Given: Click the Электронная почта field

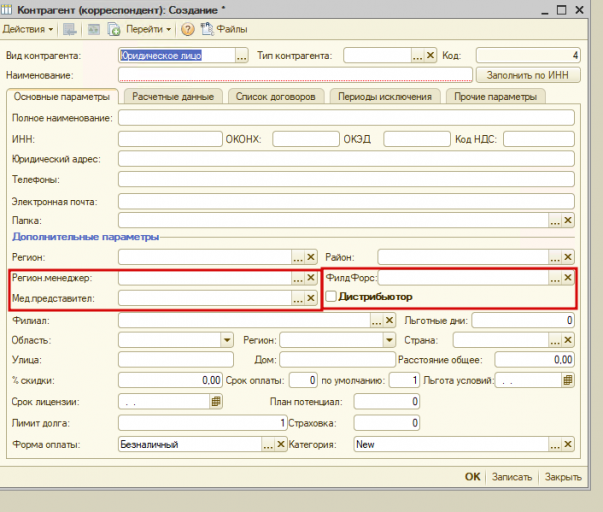Looking at the screenshot, I should [x=346, y=202].
